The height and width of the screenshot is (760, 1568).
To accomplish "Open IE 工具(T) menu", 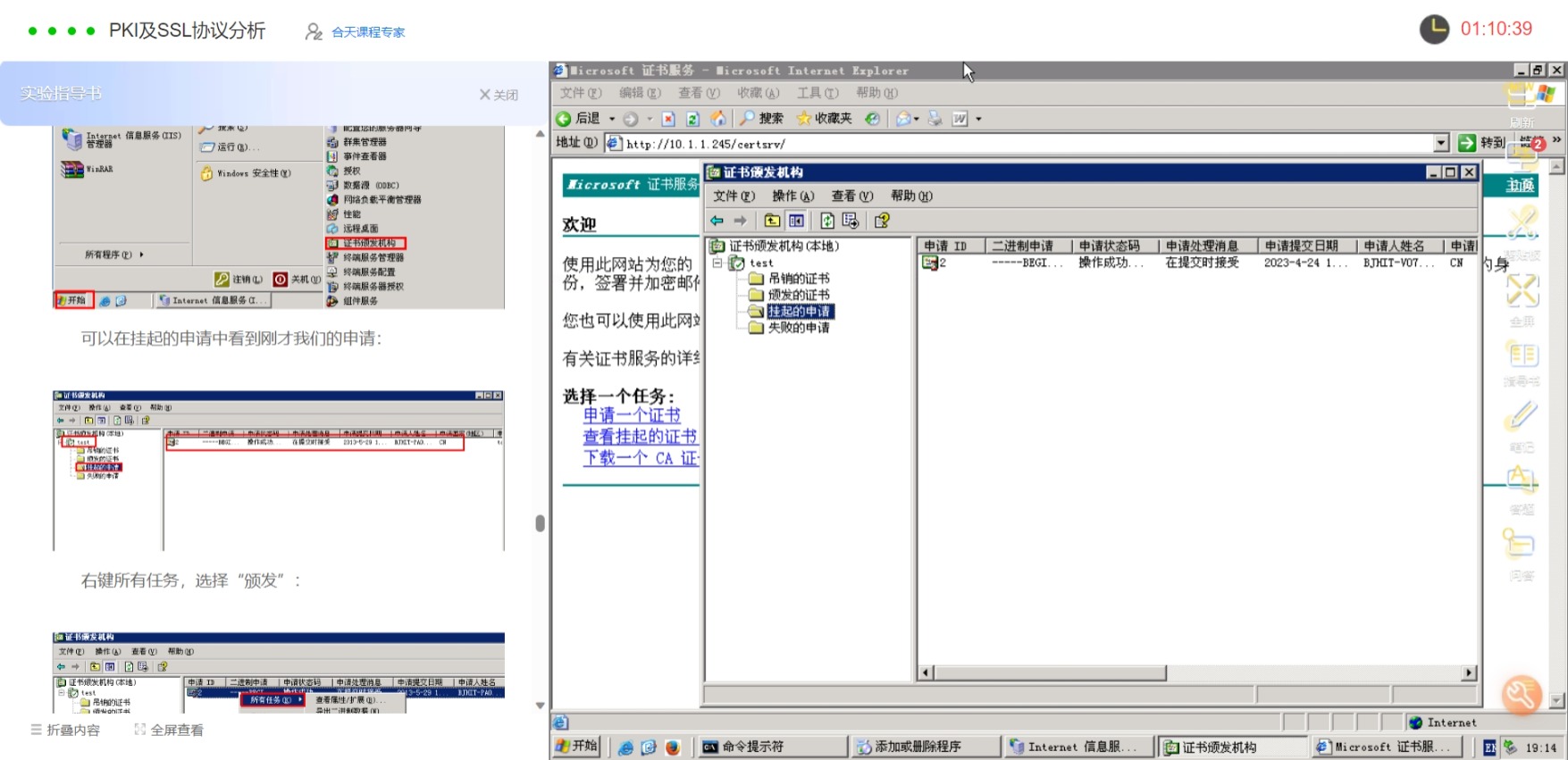I will 818,93.
